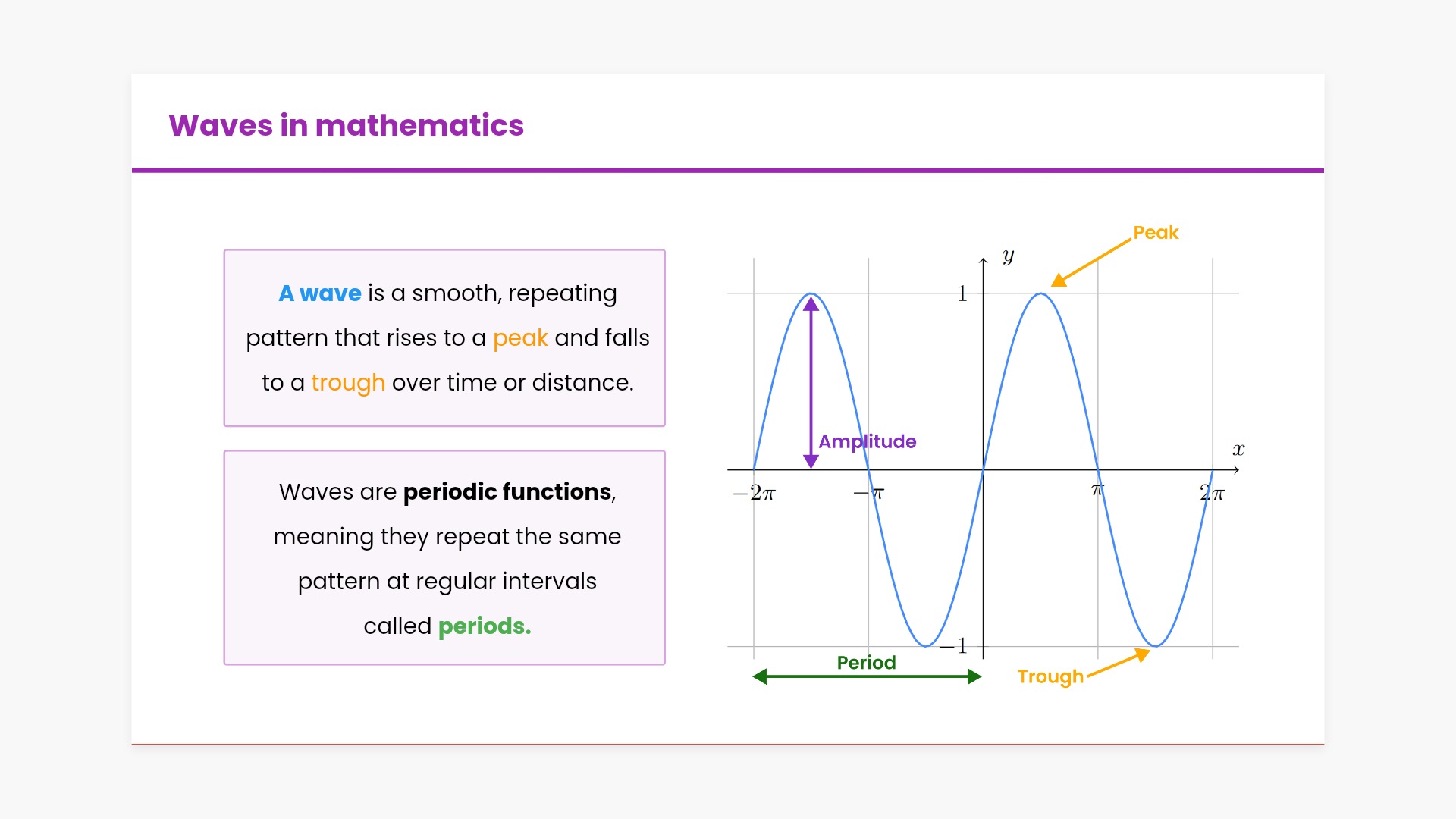Click the 2π tick label
This screenshot has height=819, width=1456.
(x=1212, y=494)
